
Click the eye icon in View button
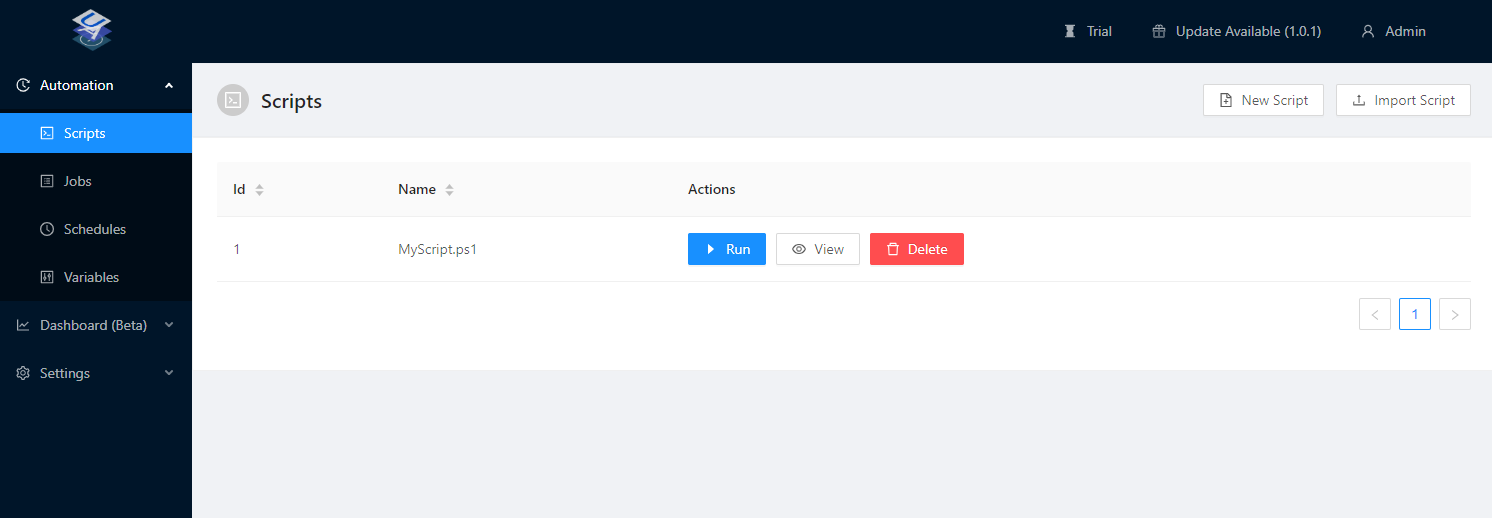[x=799, y=249]
